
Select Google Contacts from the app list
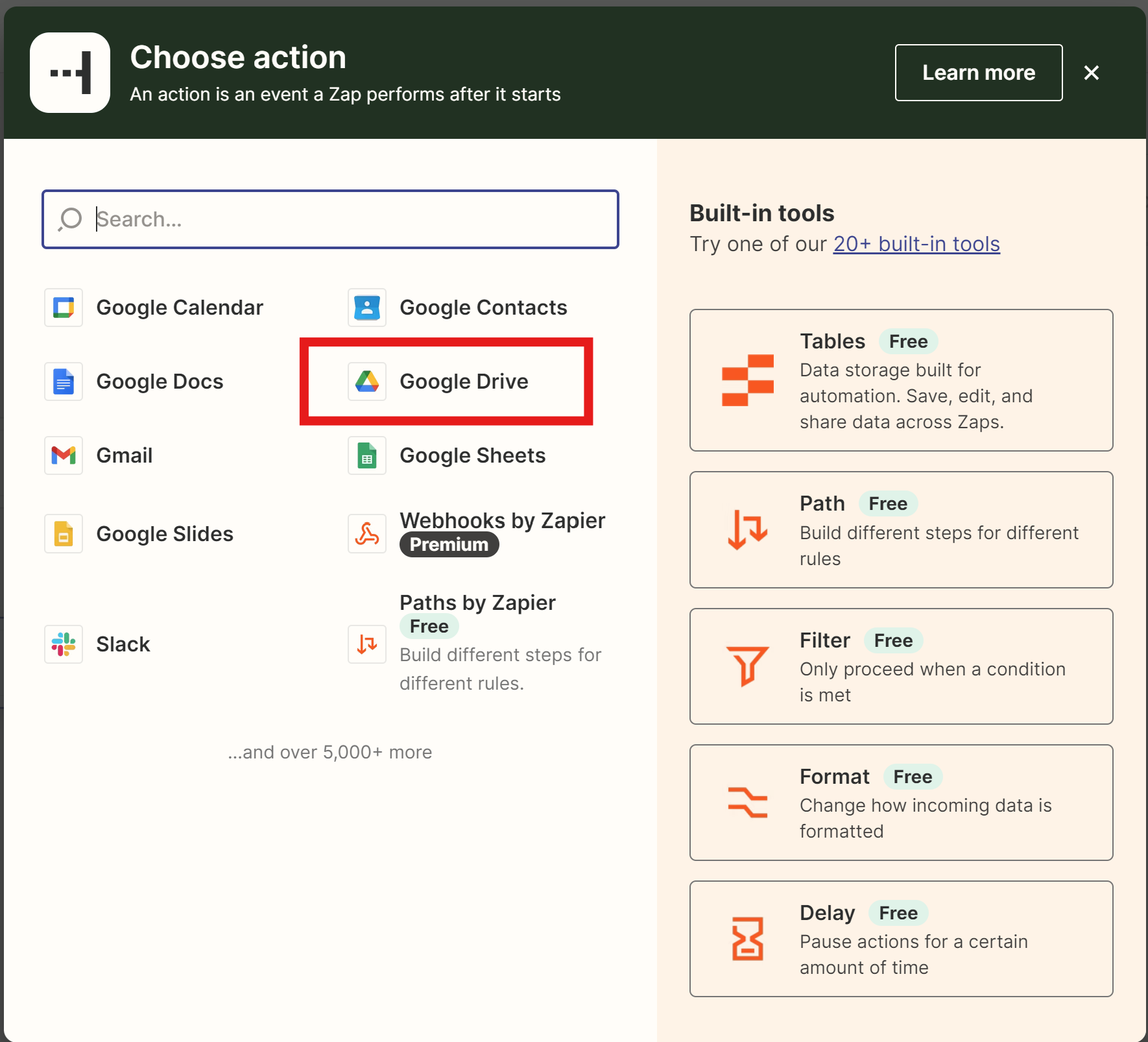coord(483,308)
